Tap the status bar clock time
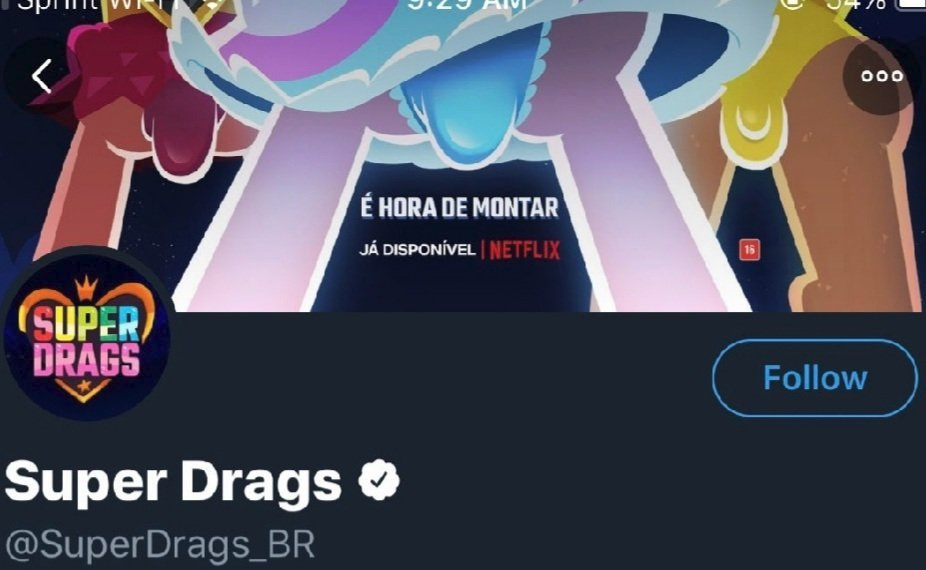This screenshot has width=926, height=570. pyautogui.click(x=467, y=5)
